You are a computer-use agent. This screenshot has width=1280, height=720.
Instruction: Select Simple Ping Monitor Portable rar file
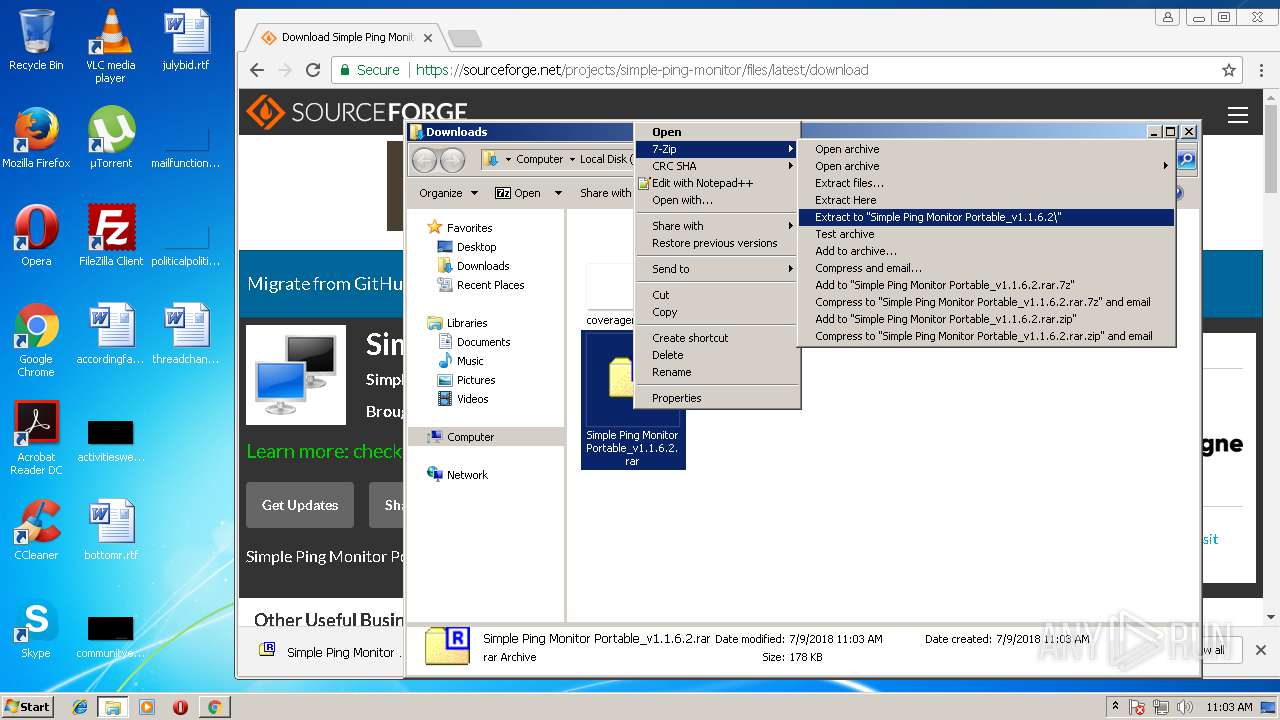pos(632,399)
